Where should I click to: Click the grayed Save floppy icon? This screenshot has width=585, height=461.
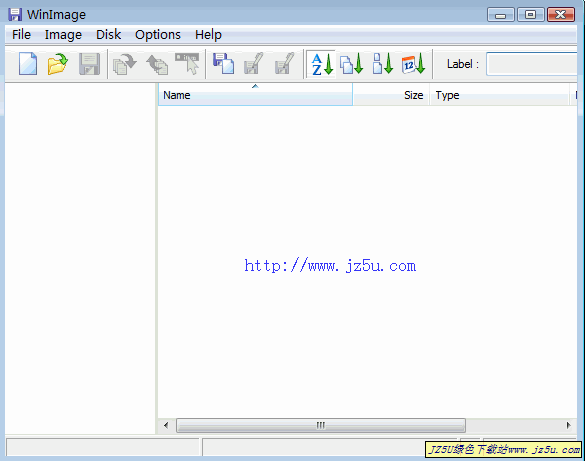pyautogui.click(x=89, y=64)
